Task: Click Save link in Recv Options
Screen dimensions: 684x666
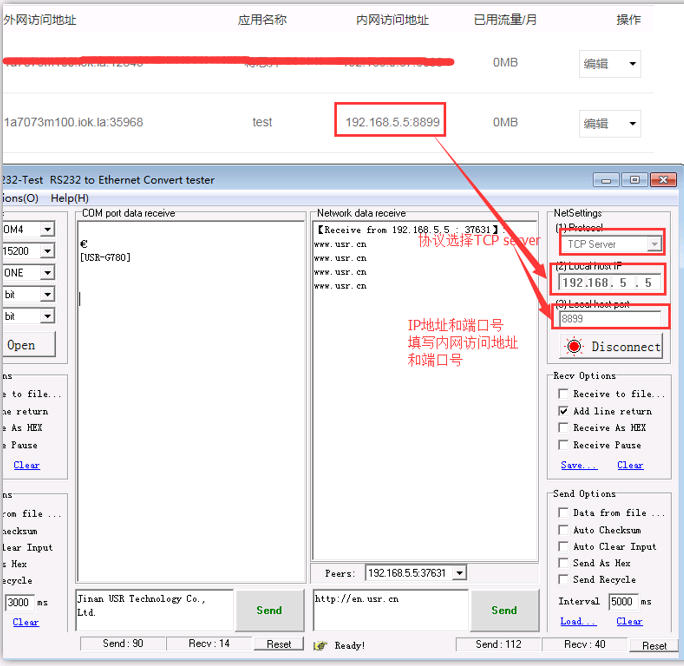Action: pyautogui.click(x=578, y=465)
